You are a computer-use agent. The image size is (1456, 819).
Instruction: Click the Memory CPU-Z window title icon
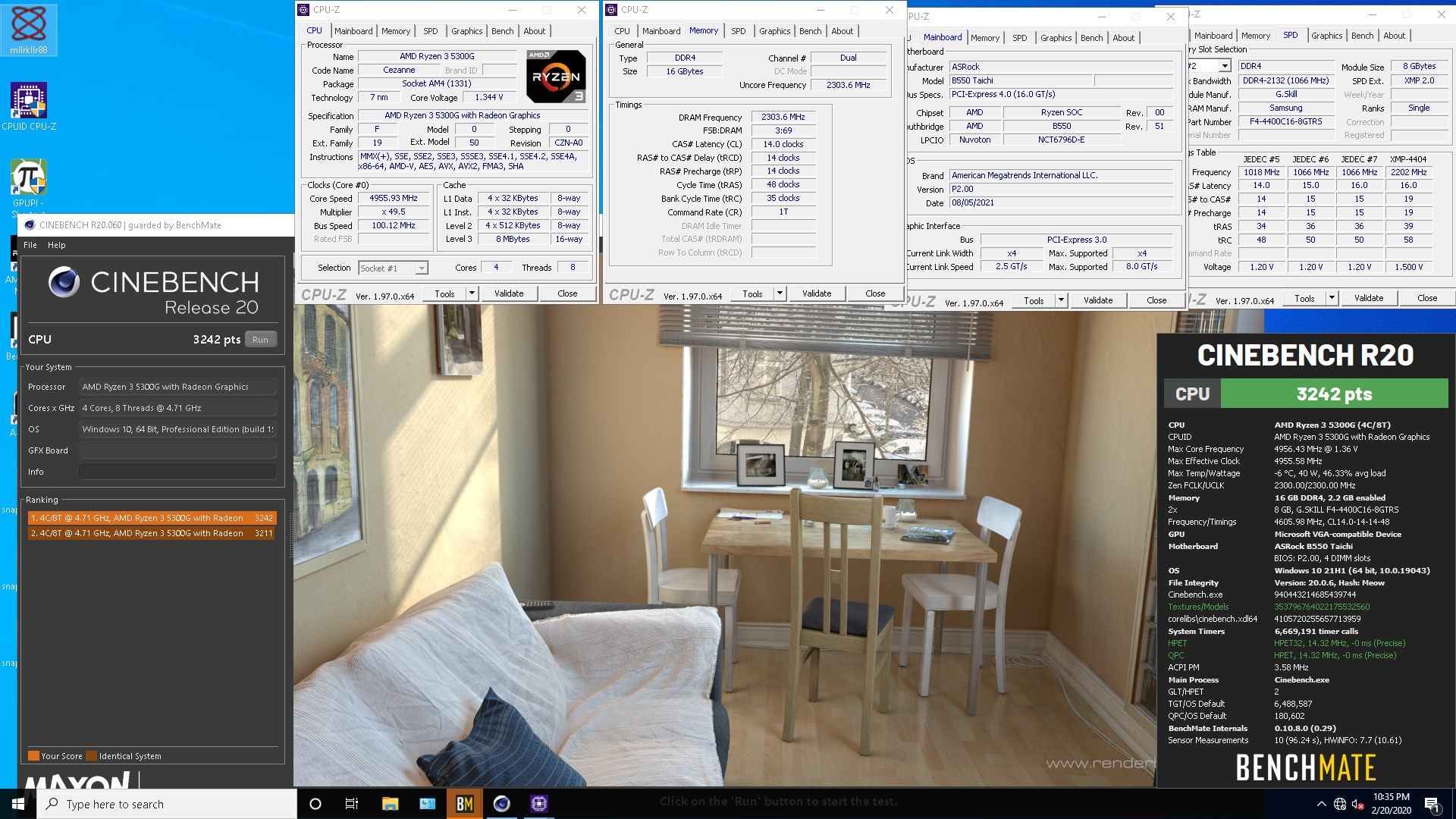coord(611,10)
